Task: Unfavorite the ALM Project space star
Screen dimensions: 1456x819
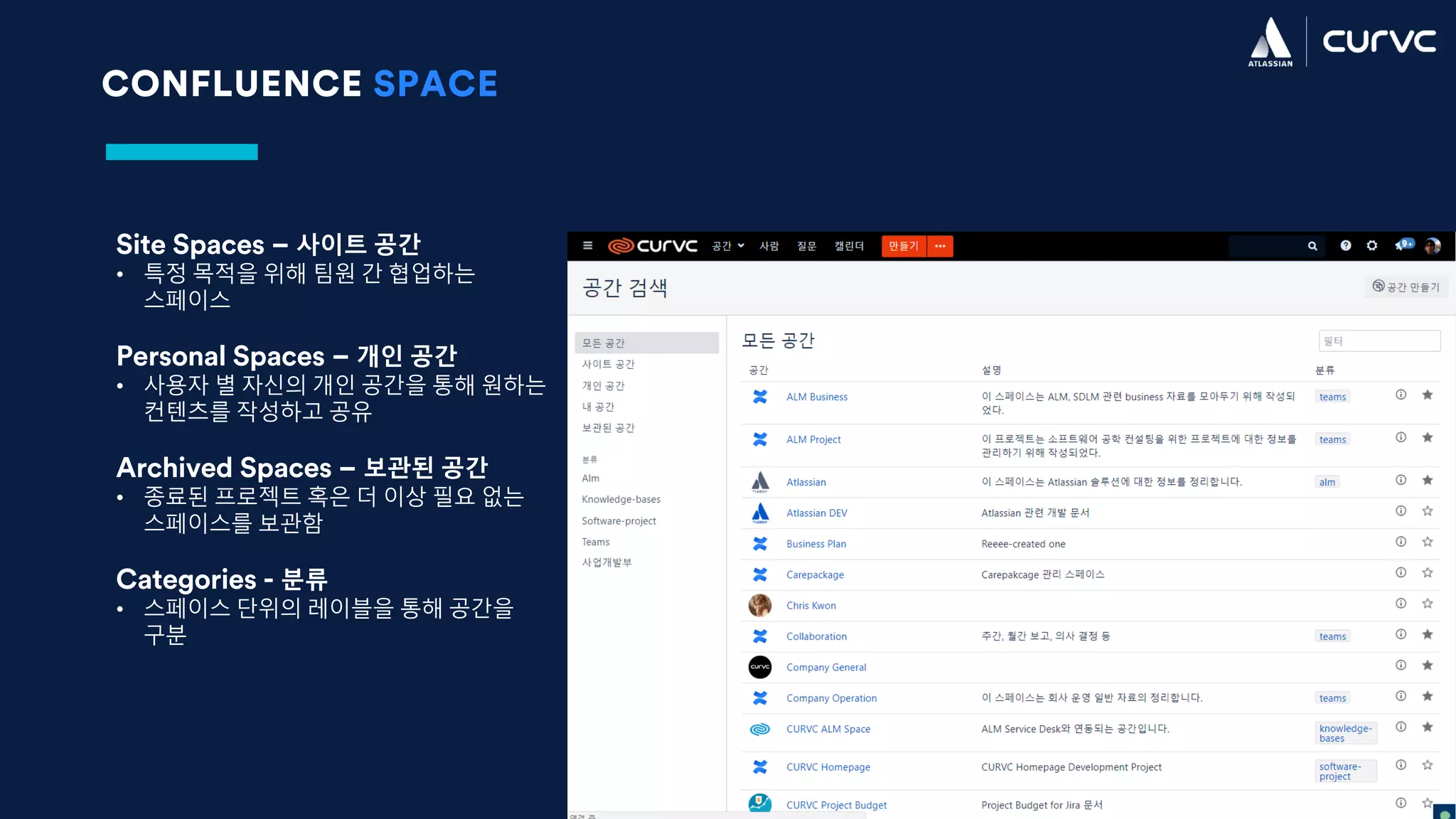Action: (1427, 437)
